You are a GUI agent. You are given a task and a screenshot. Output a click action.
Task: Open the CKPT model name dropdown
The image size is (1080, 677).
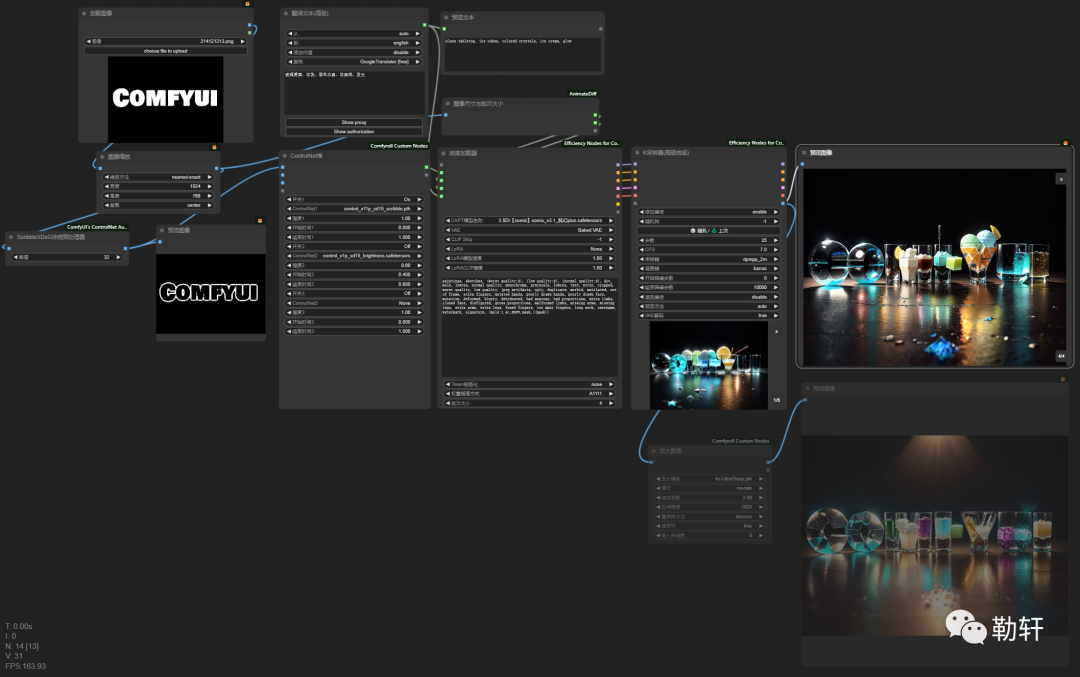click(x=529, y=220)
